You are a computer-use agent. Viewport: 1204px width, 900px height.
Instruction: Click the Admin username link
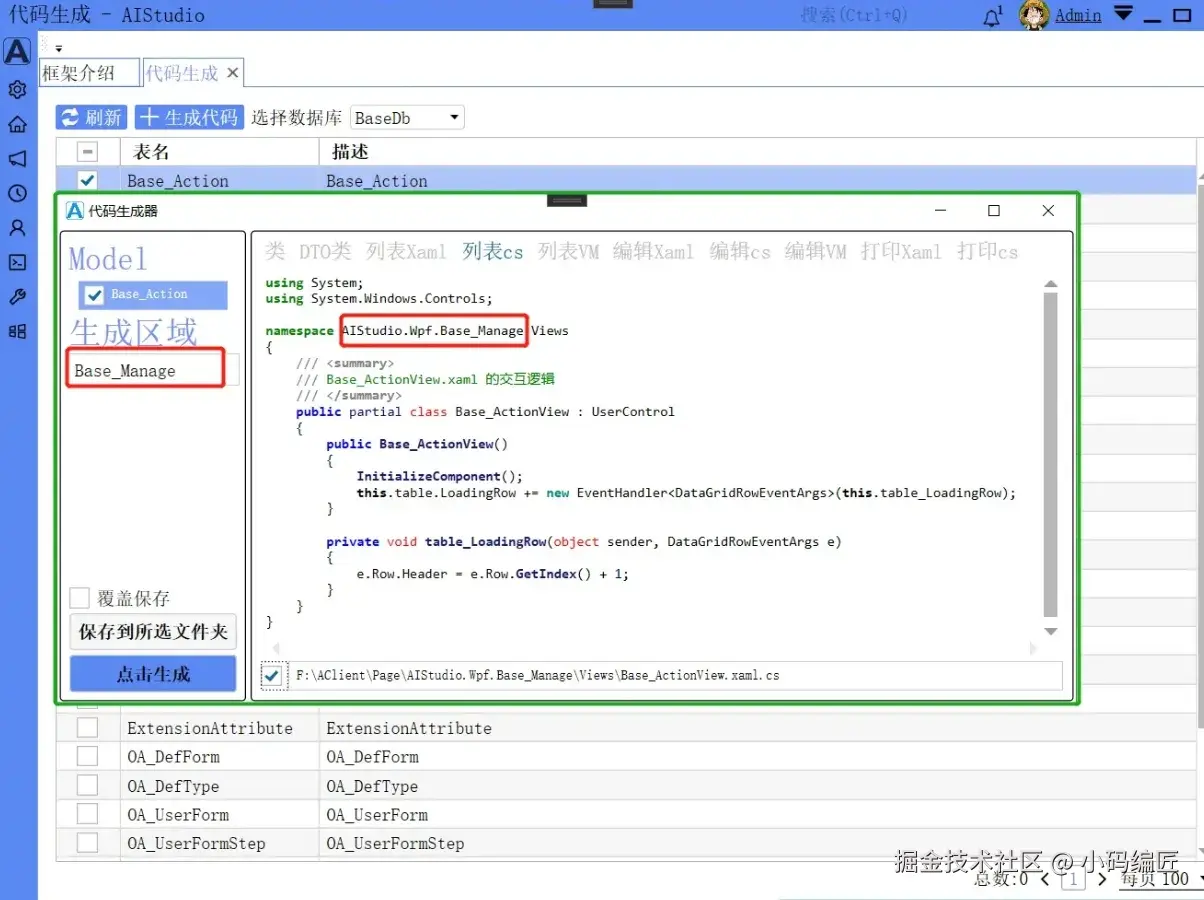1078,16
